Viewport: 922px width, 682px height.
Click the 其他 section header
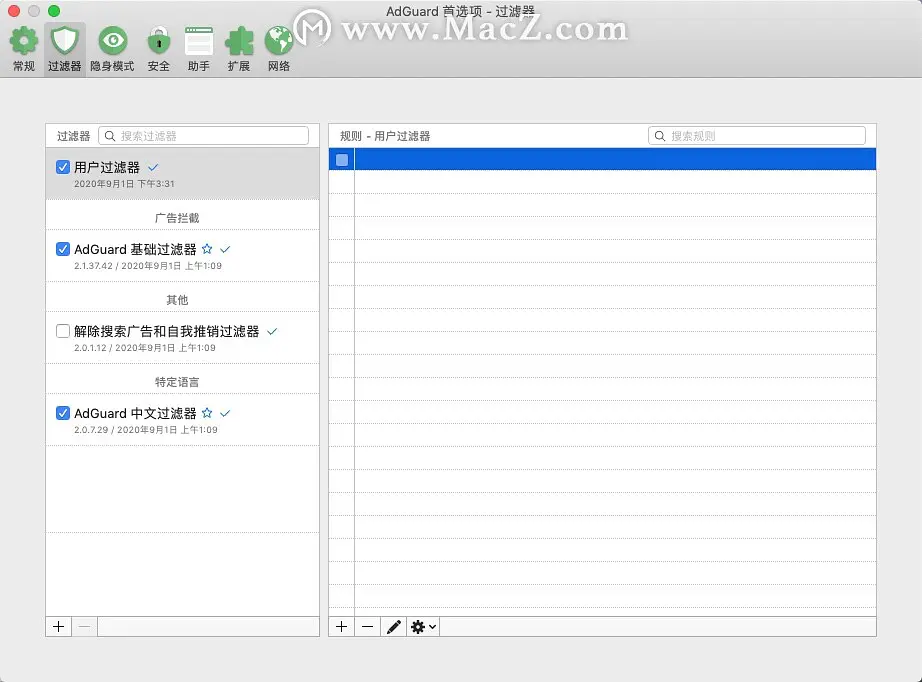coord(177,300)
